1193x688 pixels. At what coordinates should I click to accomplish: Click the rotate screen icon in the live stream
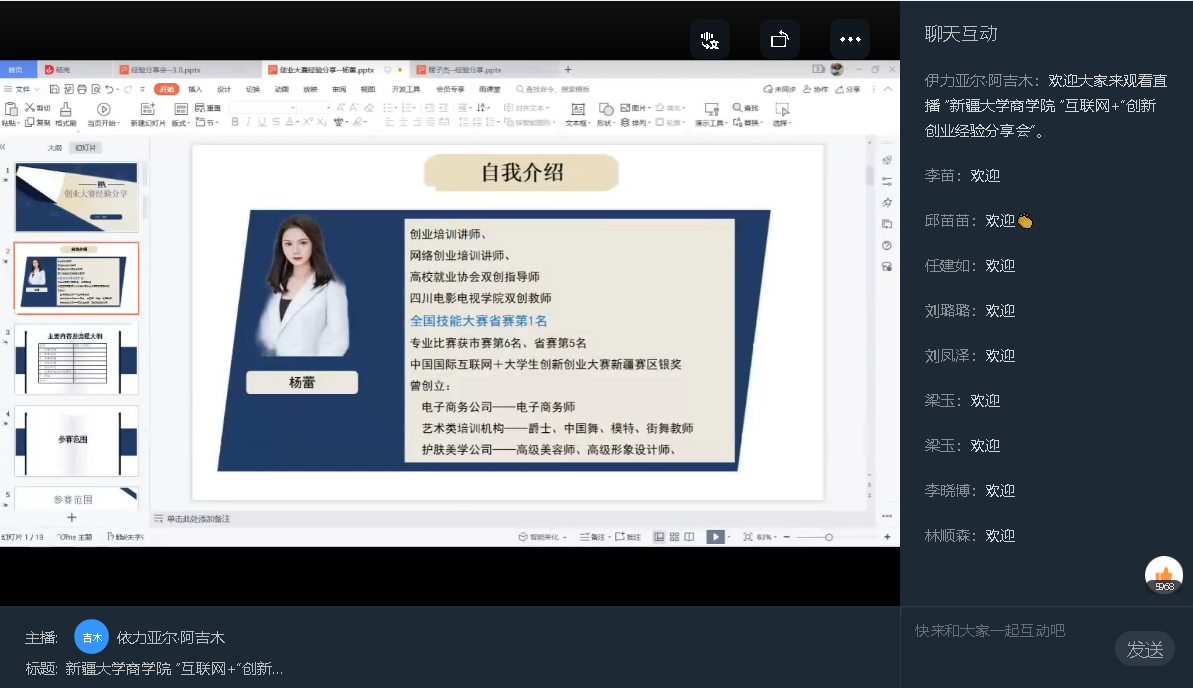(x=780, y=40)
